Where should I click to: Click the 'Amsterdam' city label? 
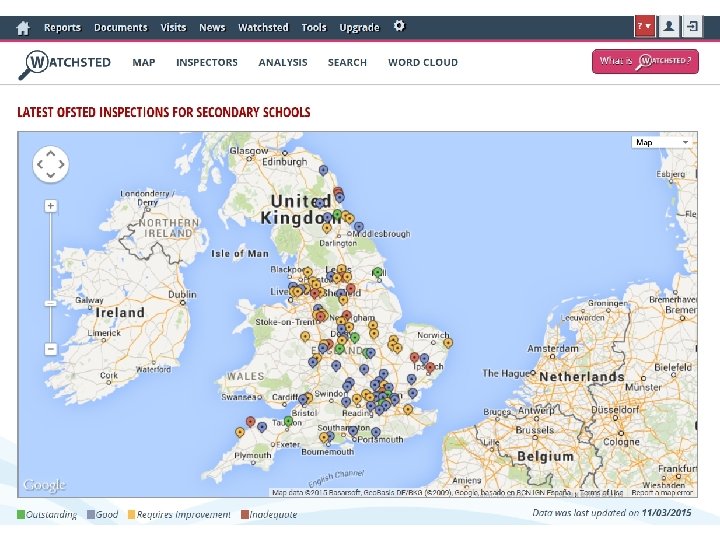coord(553,349)
